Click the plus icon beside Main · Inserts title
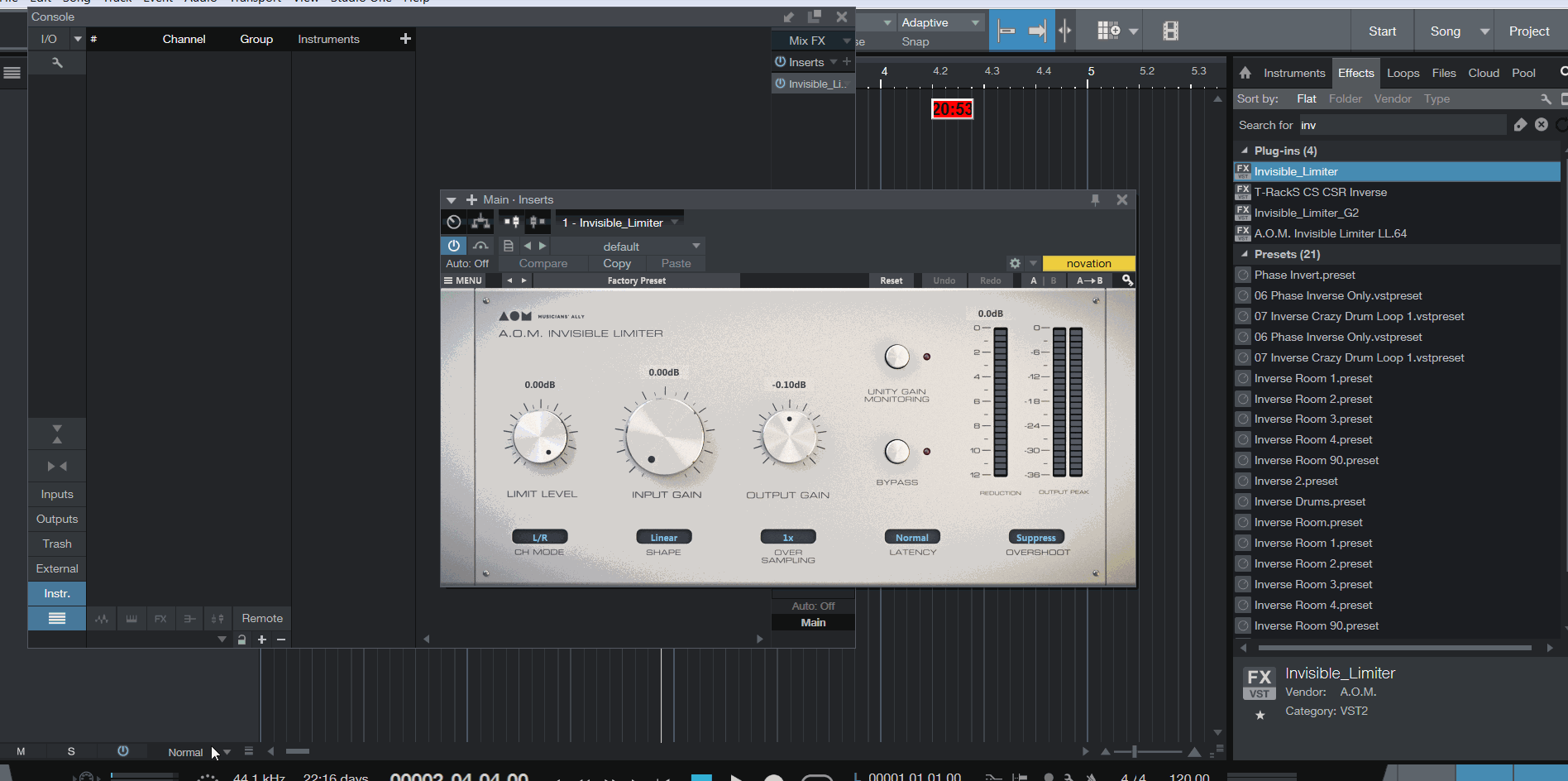The height and width of the screenshot is (781, 1568). coord(471,199)
